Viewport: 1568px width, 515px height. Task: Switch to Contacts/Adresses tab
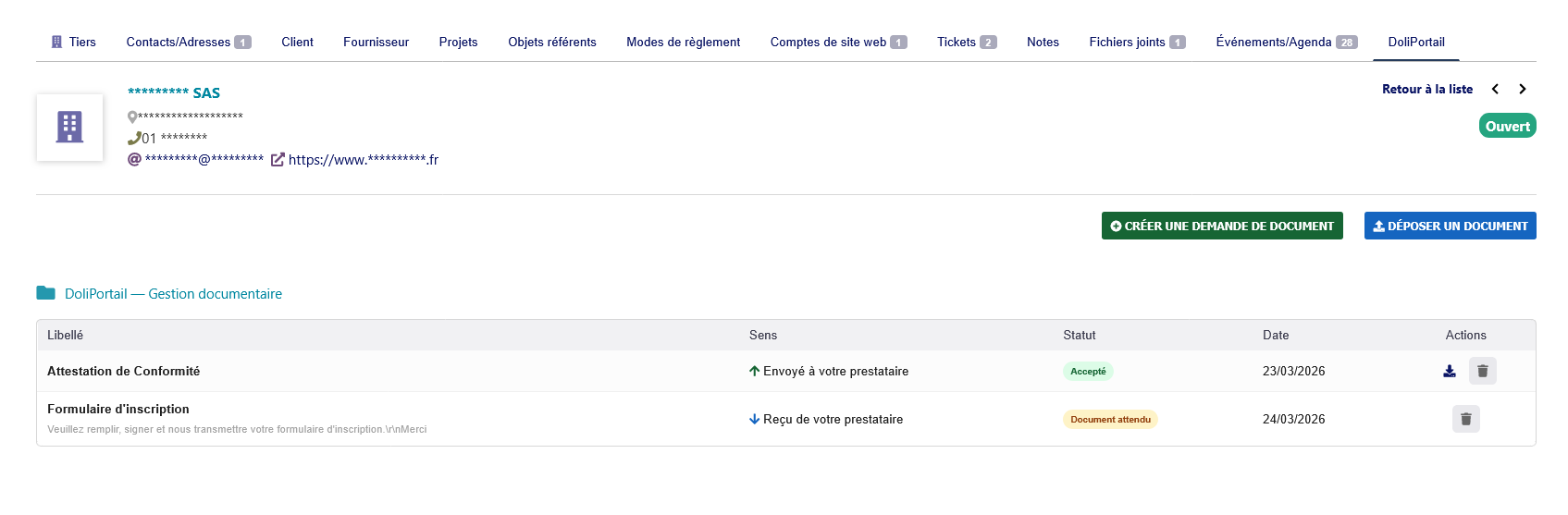(x=188, y=42)
